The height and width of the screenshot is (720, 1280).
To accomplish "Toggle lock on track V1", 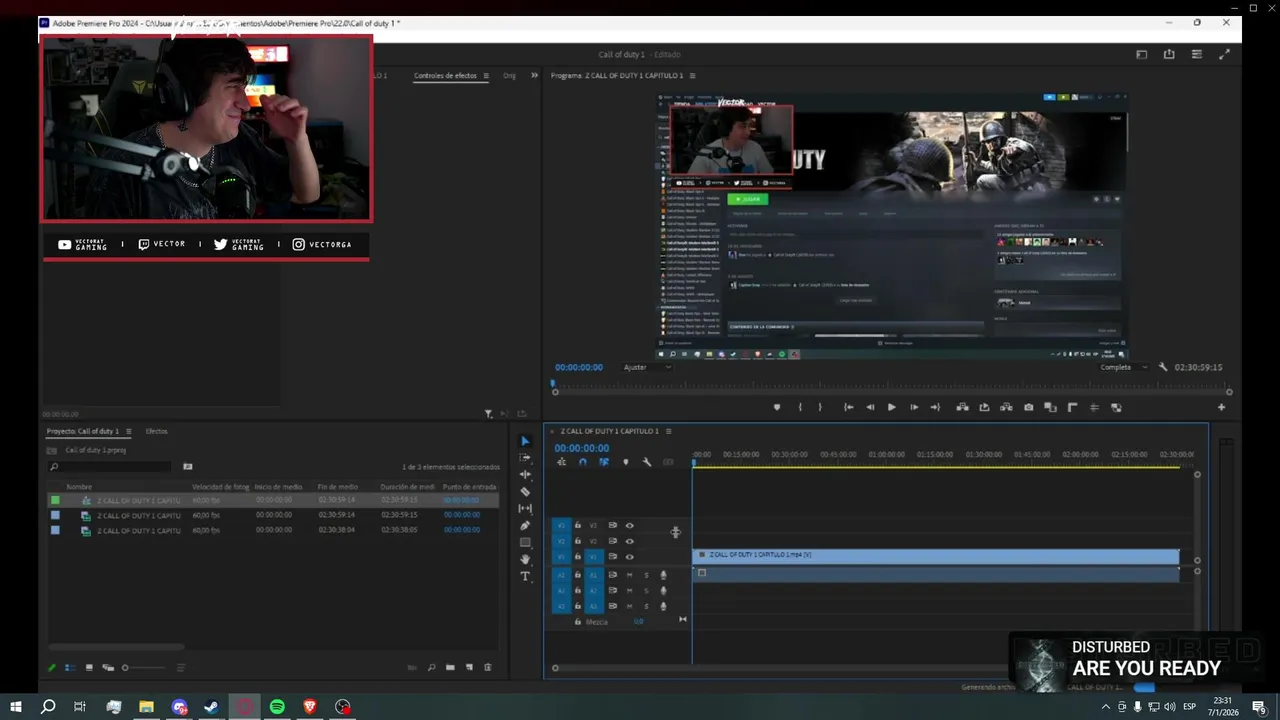I will tap(577, 557).
